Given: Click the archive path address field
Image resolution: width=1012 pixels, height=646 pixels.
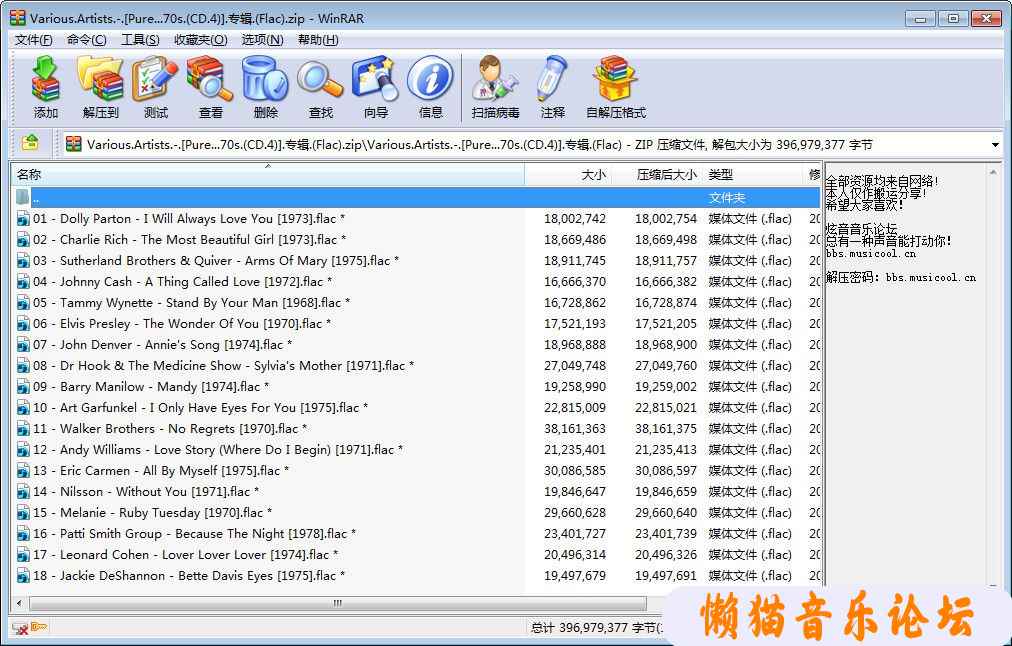Looking at the screenshot, I should pos(524,145).
